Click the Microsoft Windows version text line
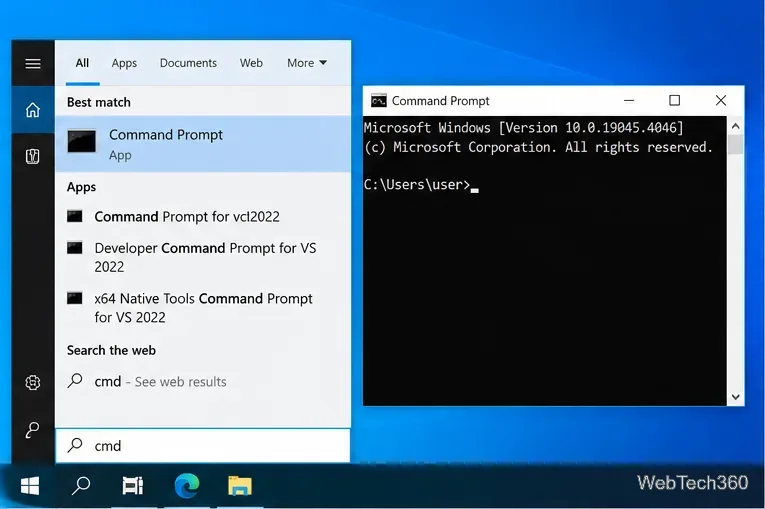Screen dimensions: 765x509 (x=523, y=128)
